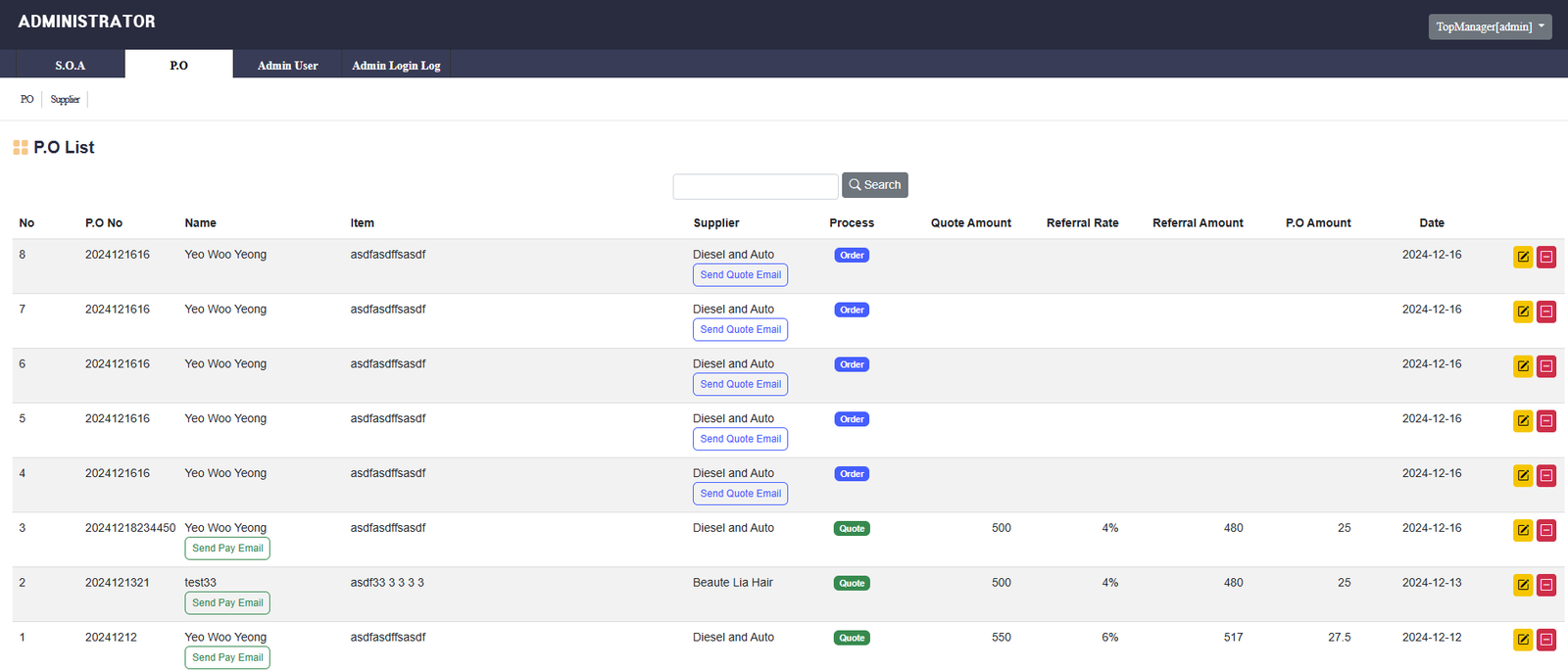
Task: Open the Supplier submenu link
Action: [65, 99]
